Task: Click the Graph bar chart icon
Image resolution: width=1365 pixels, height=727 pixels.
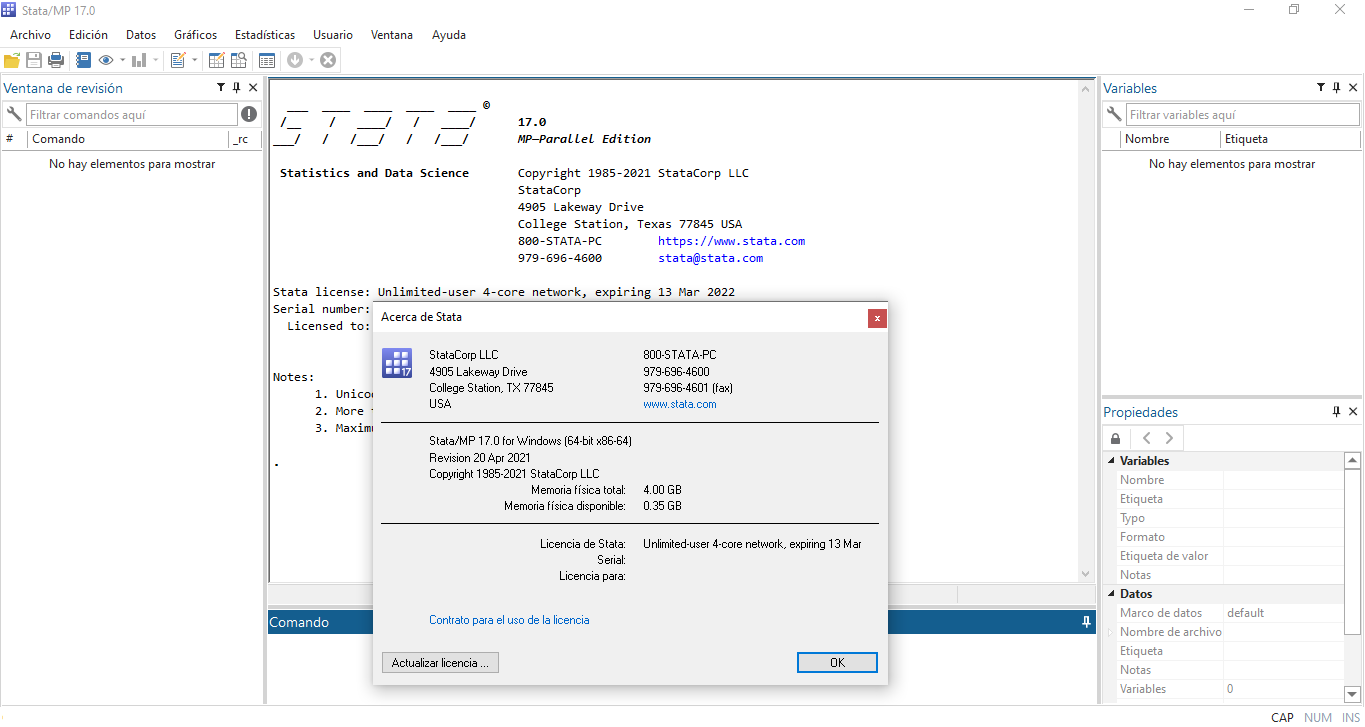Action: (x=139, y=60)
